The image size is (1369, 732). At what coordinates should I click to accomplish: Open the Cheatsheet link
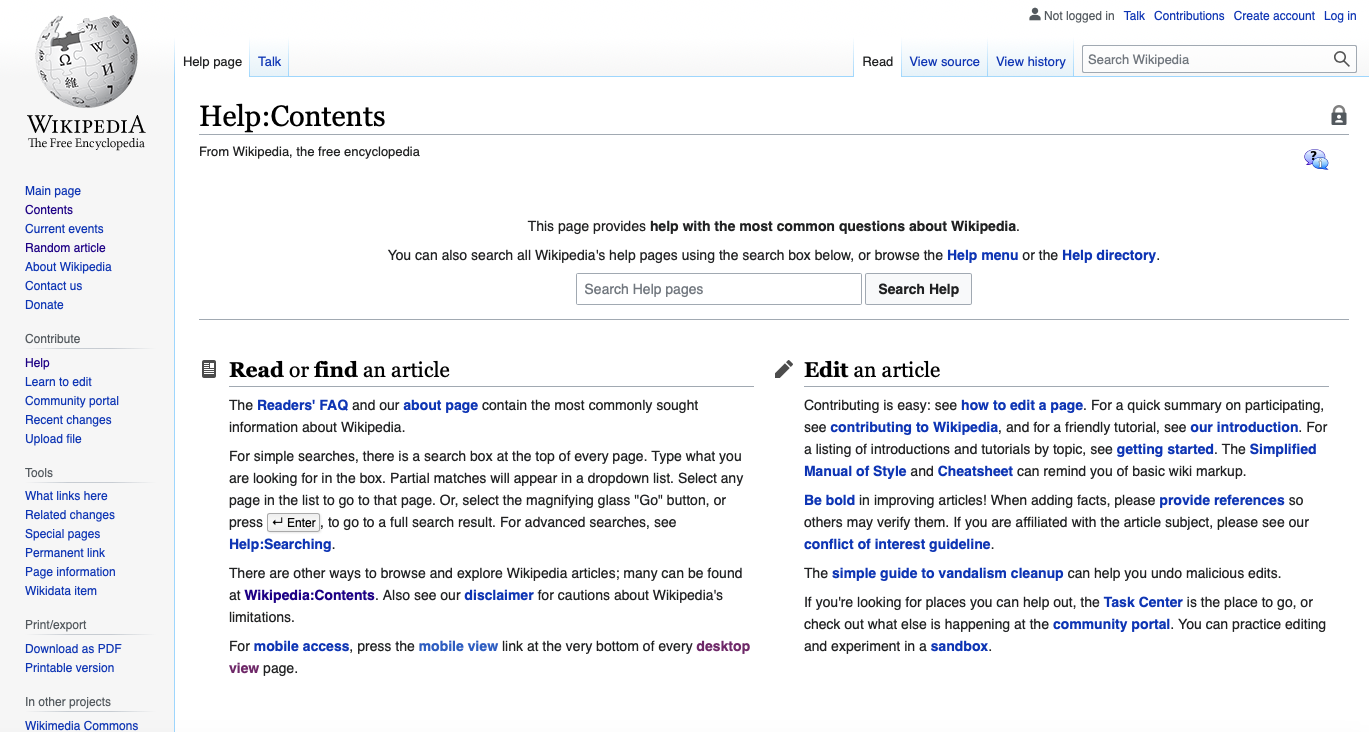975,471
